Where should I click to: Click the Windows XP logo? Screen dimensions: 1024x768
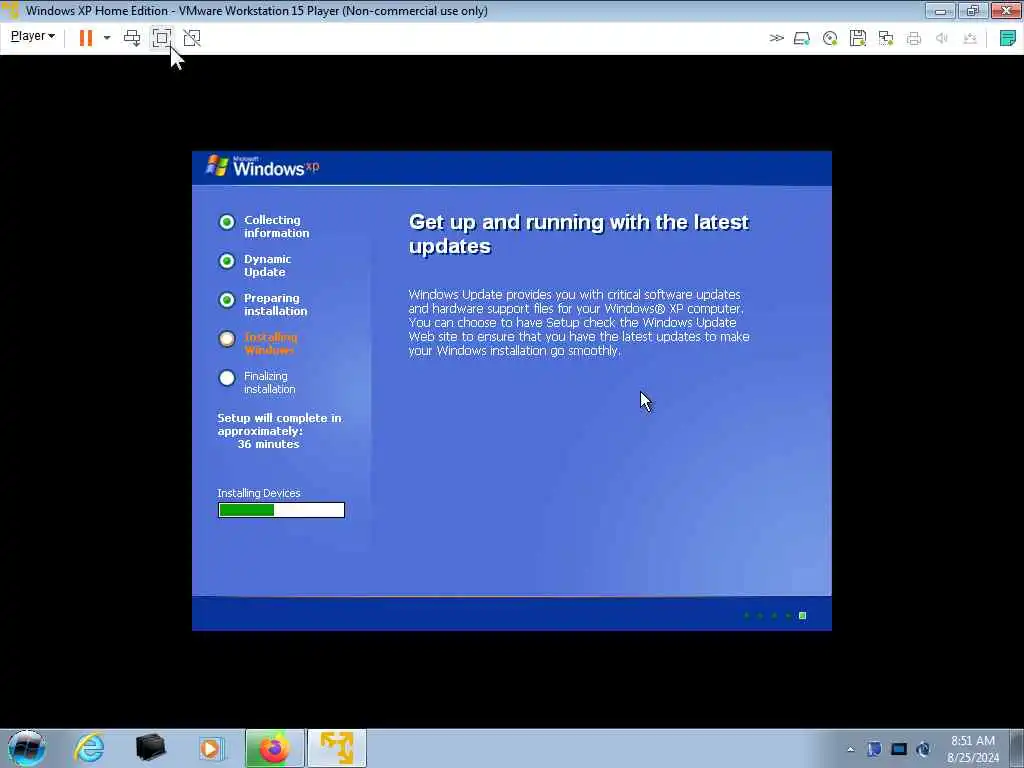pyautogui.click(x=263, y=167)
